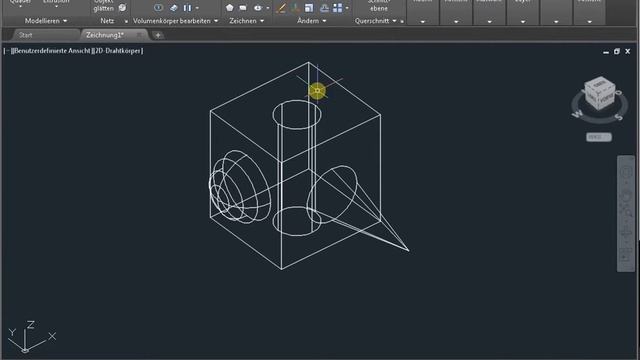Click the eraser-shaped solid editing icon
The image size is (640, 360).
(x=174, y=7)
